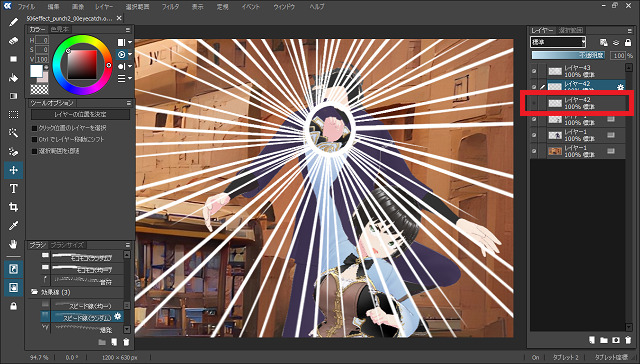Toggle lower blue toolbar button above padlock

[x=13, y=288]
